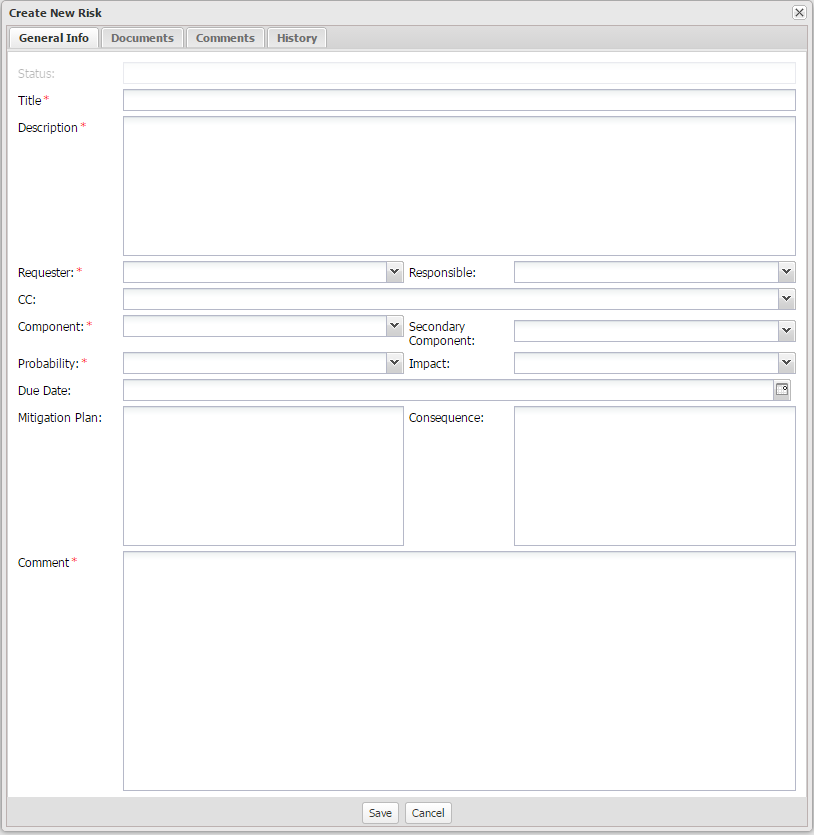This screenshot has width=814, height=835.
Task: Open the Responsible dropdown
Action: (x=786, y=271)
